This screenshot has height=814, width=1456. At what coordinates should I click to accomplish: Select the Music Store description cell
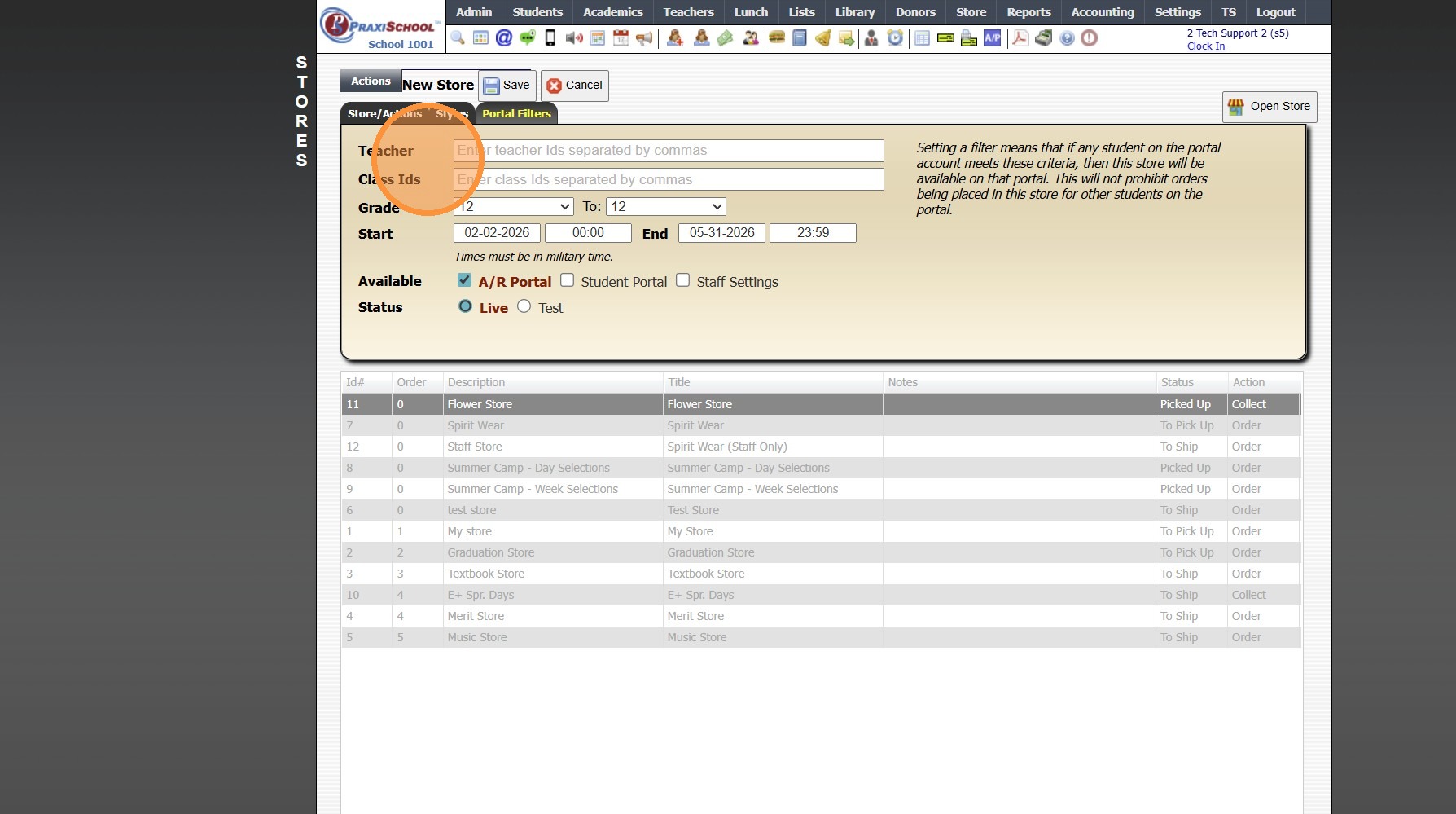(x=553, y=637)
